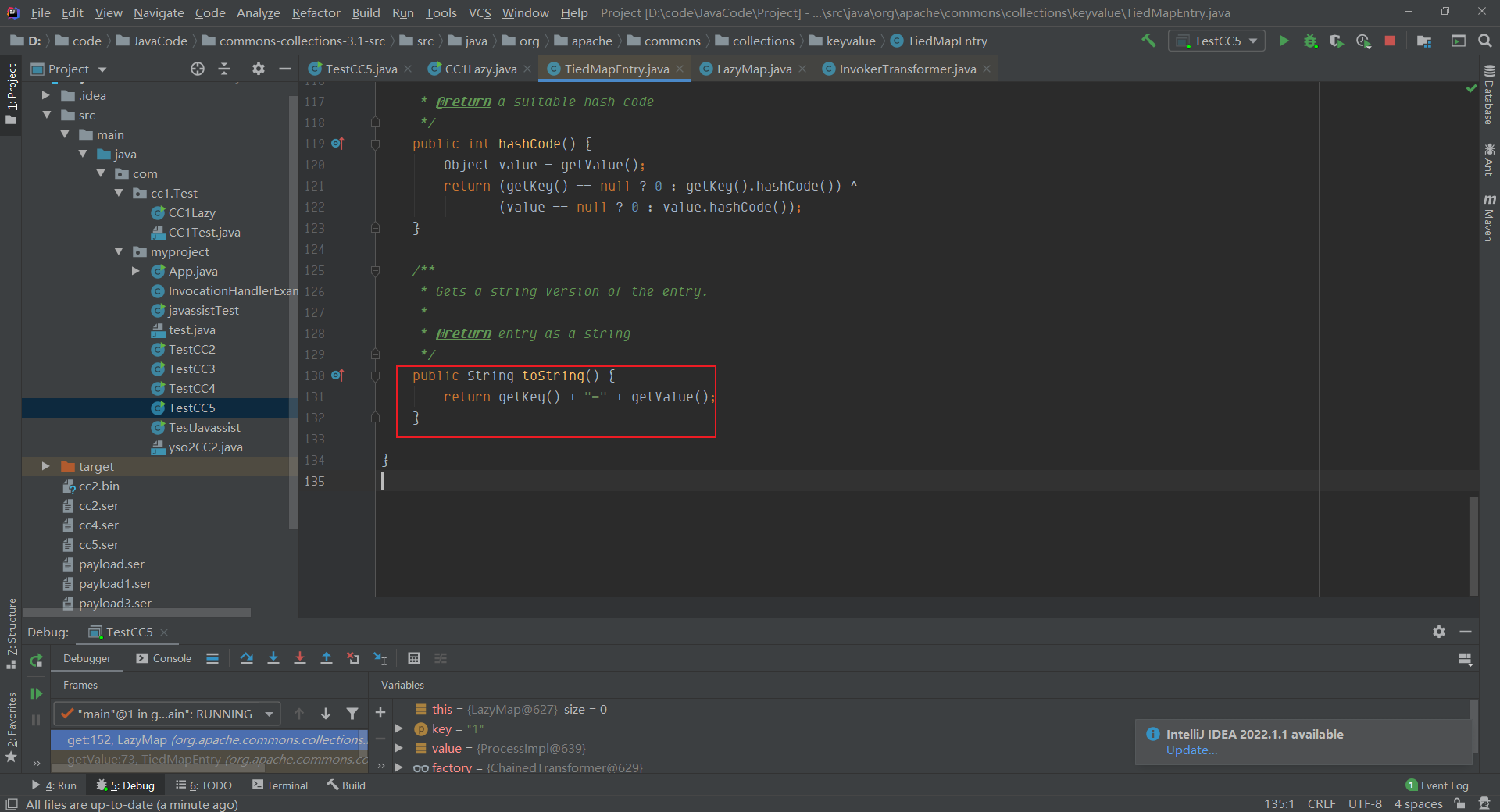Add new watch with plus icon
The image size is (1500, 812).
380,712
